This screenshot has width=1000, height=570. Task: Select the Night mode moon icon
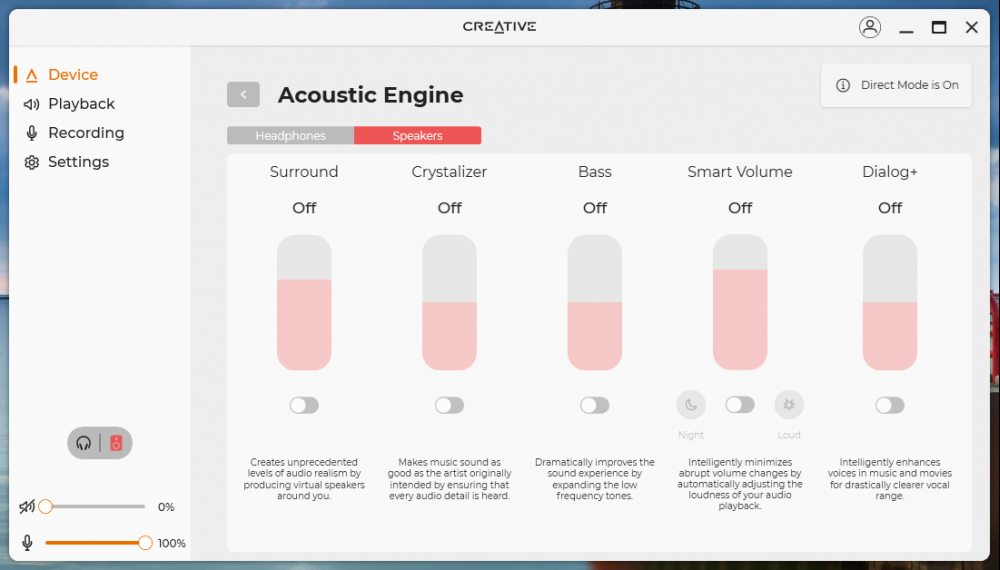691,405
